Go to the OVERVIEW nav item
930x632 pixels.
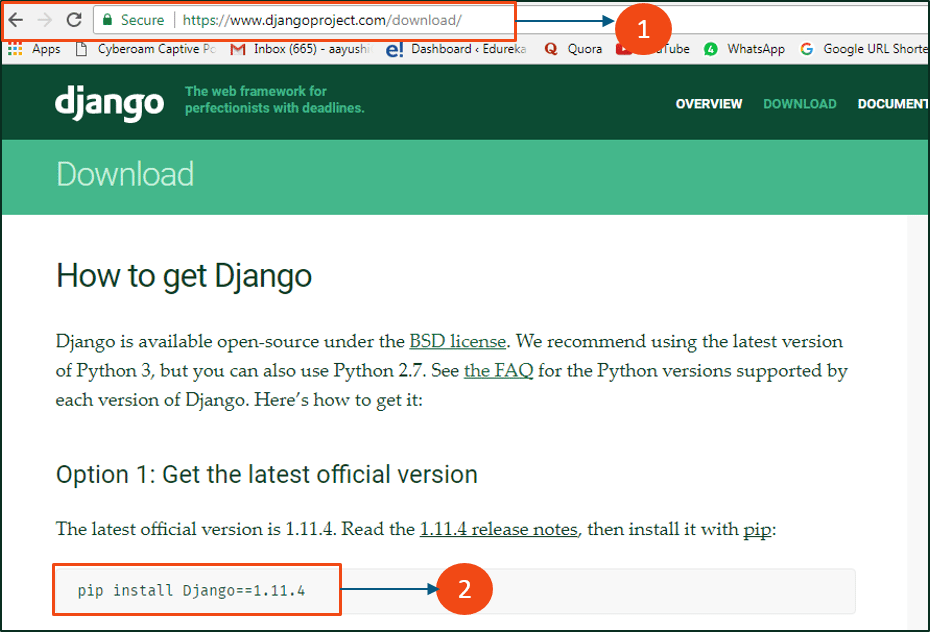click(709, 104)
